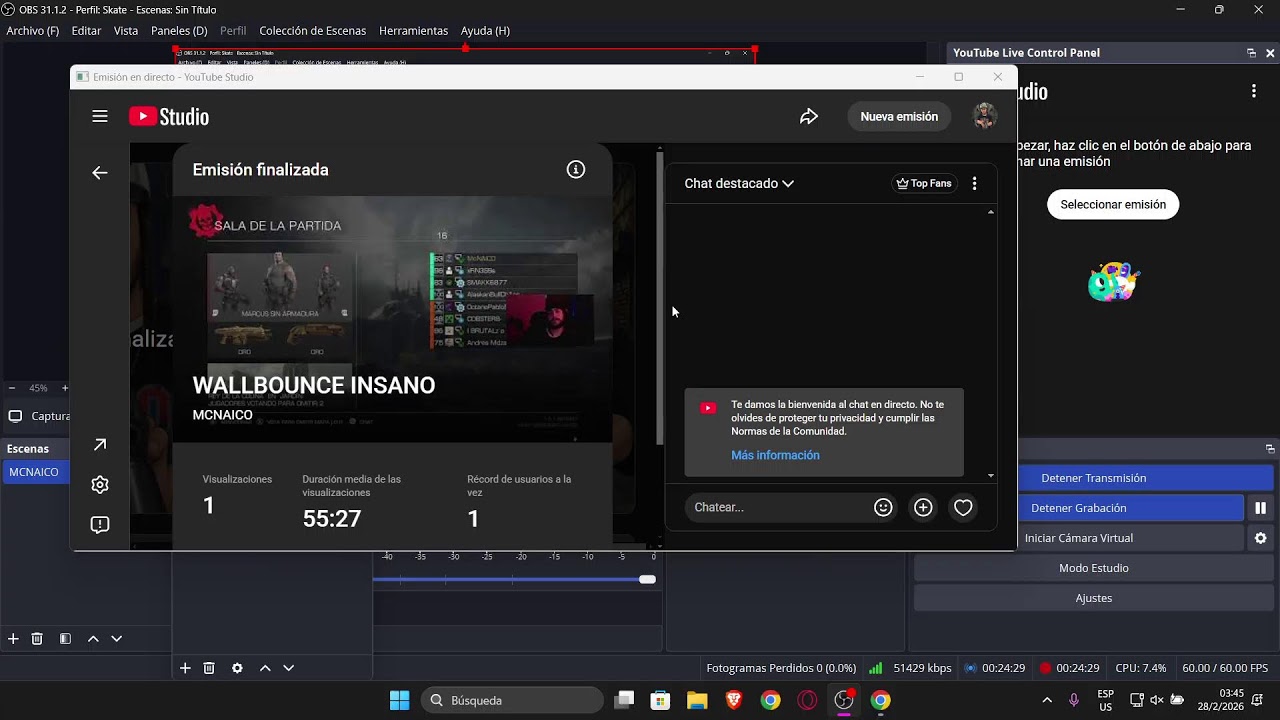
Task: Open virtual camera settings gear icon
Action: (x=1261, y=538)
